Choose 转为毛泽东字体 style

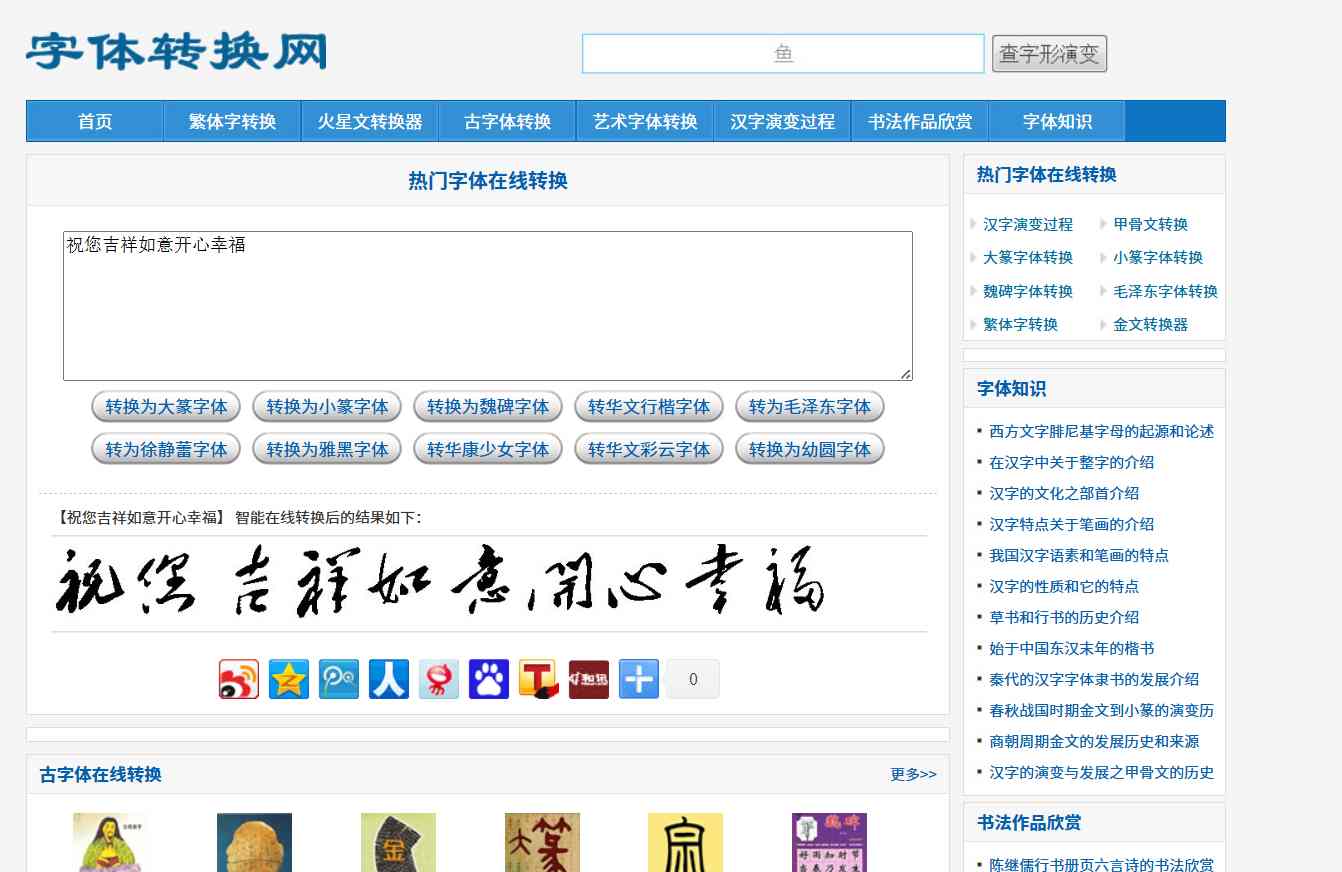[x=810, y=406]
